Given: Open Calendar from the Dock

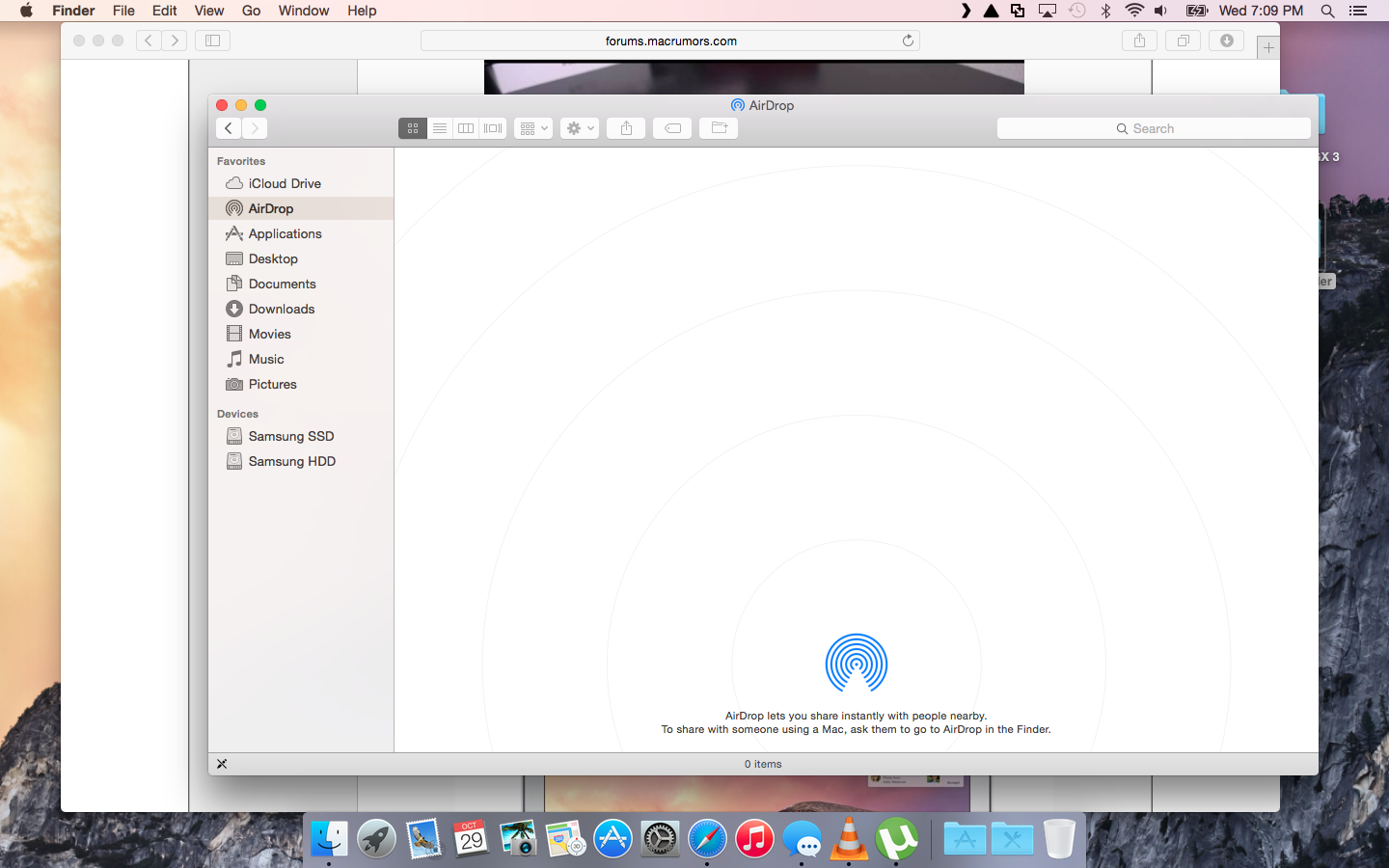Looking at the screenshot, I should pos(471,839).
